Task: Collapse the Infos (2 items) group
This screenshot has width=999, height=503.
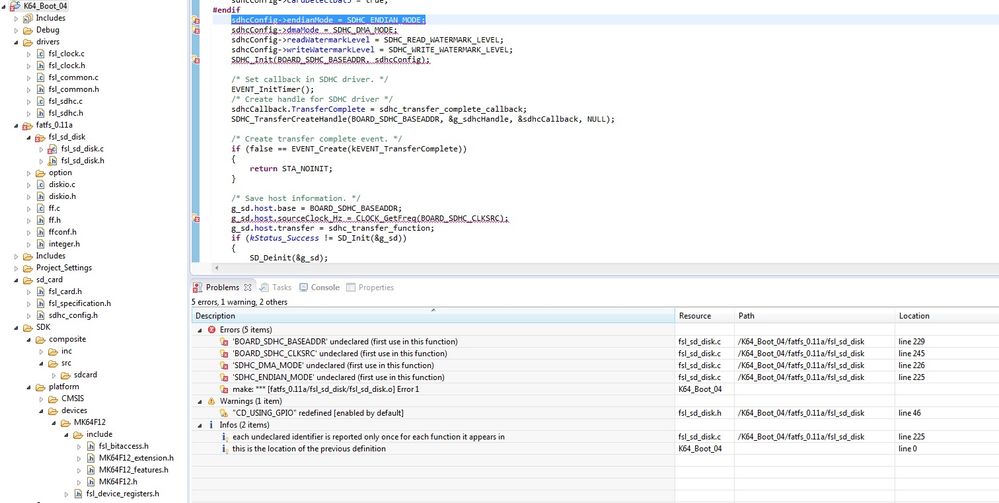Action: tap(199, 425)
